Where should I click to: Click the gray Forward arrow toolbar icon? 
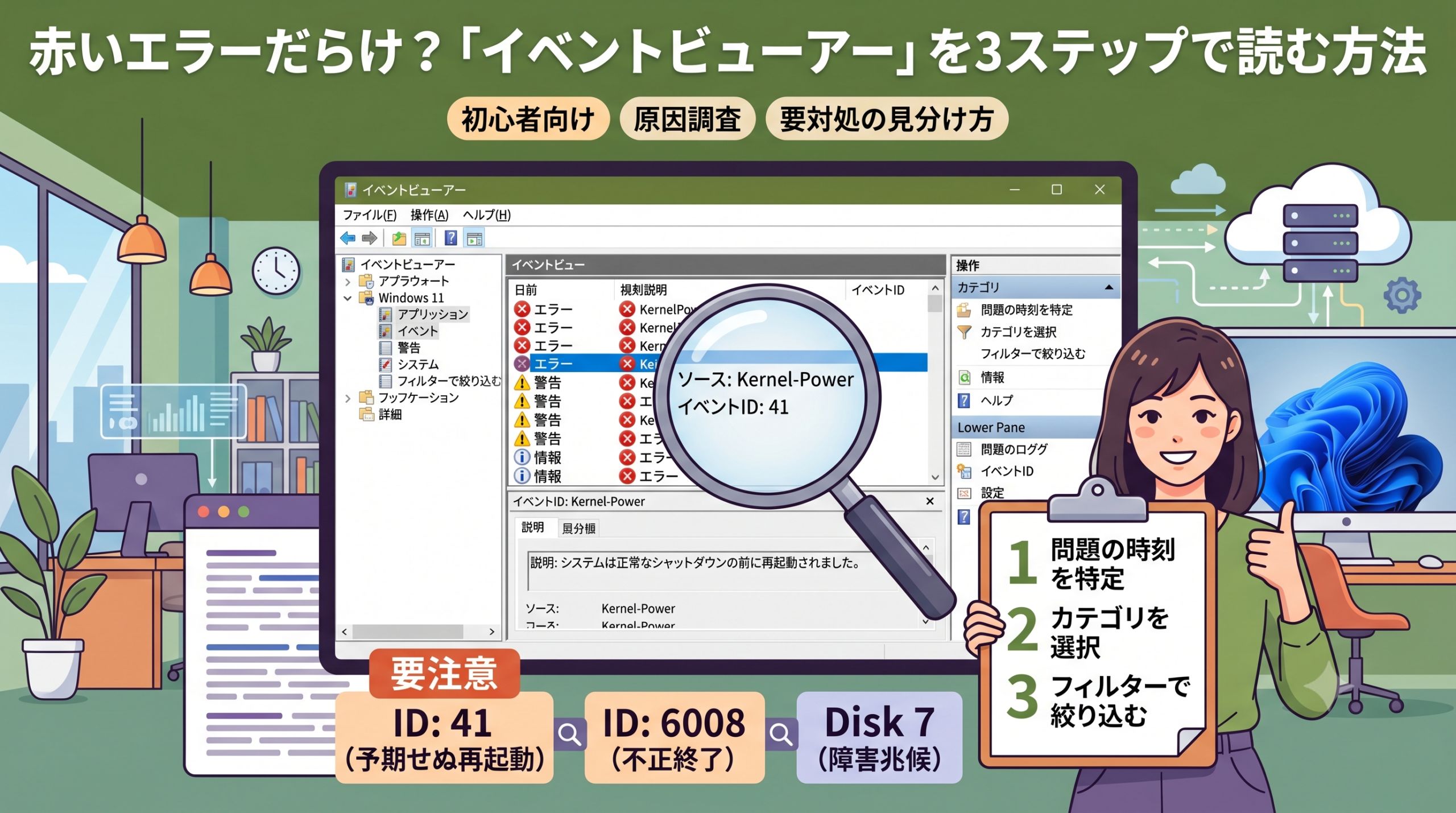pos(370,238)
